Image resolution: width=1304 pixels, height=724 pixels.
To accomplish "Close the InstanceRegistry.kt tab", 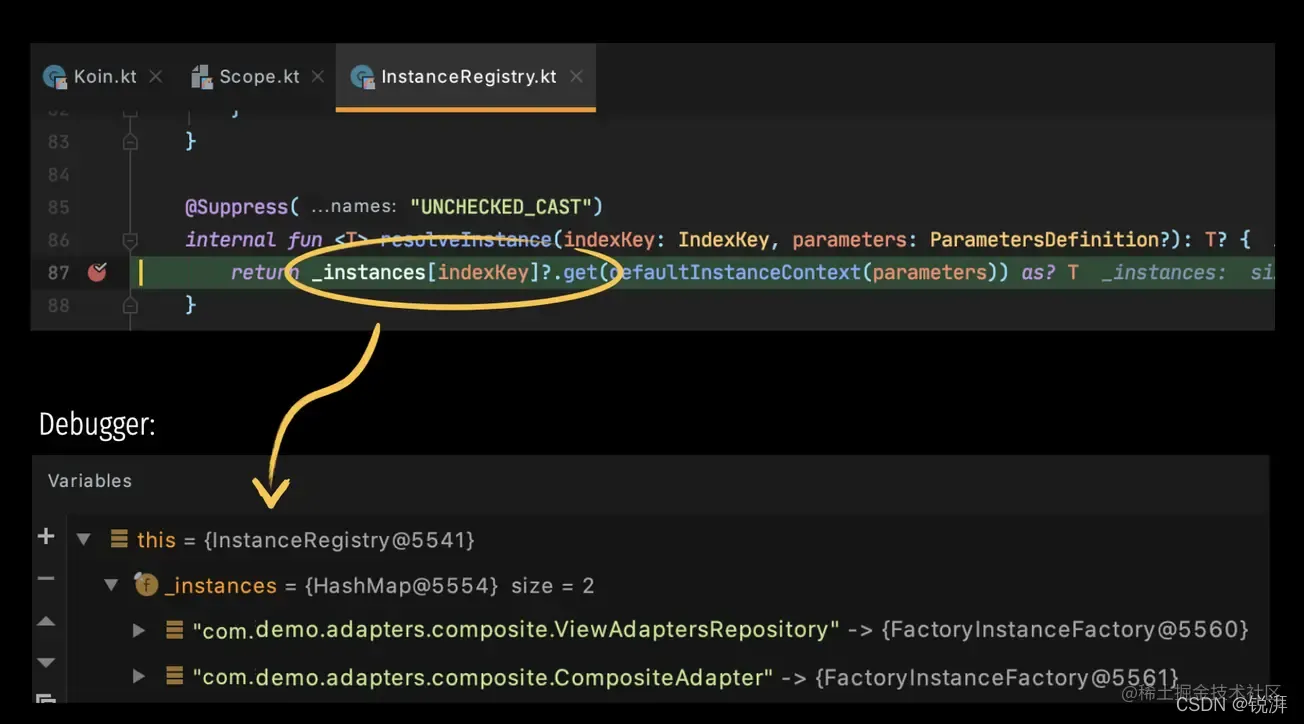I will [576, 77].
